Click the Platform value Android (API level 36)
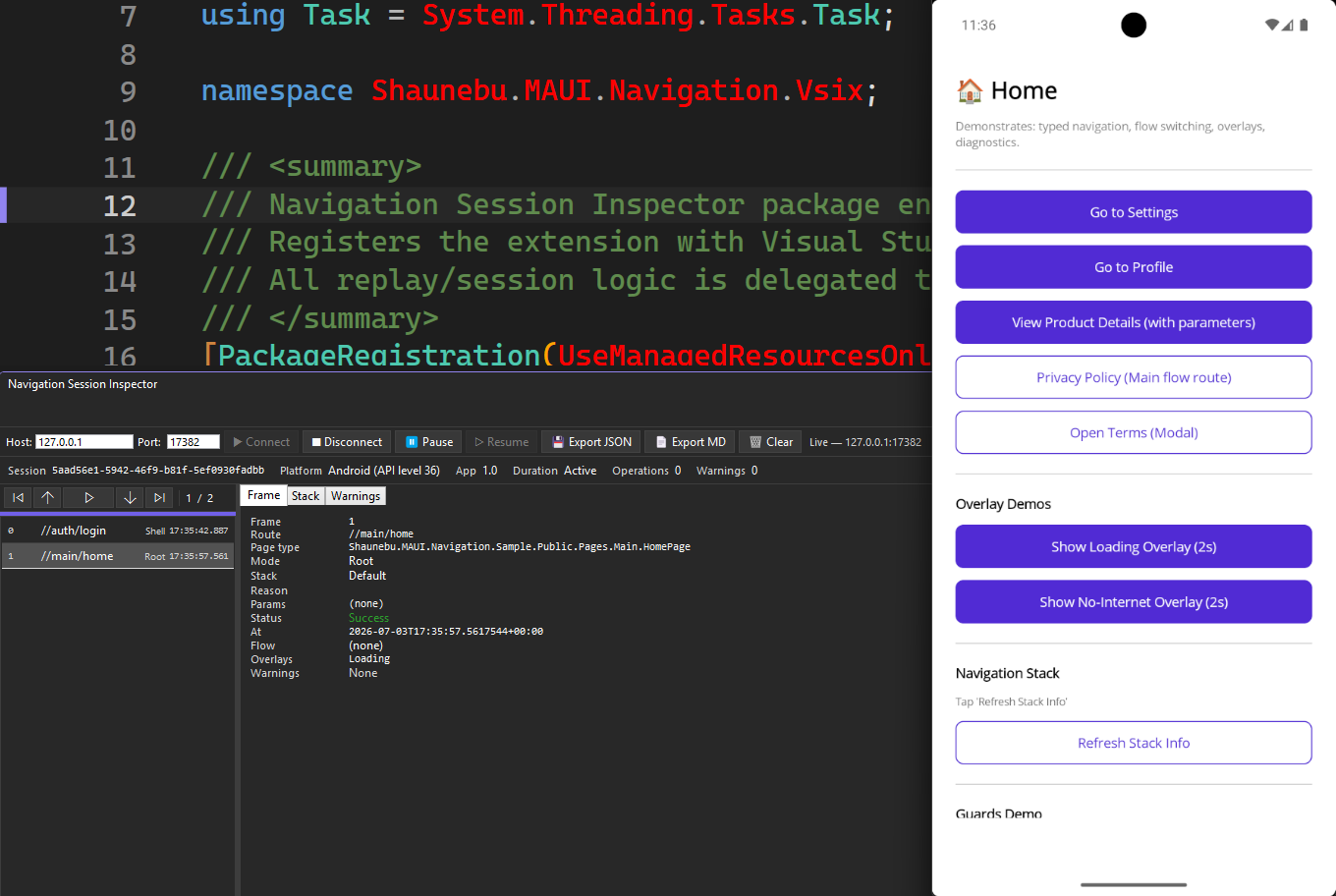 click(384, 471)
